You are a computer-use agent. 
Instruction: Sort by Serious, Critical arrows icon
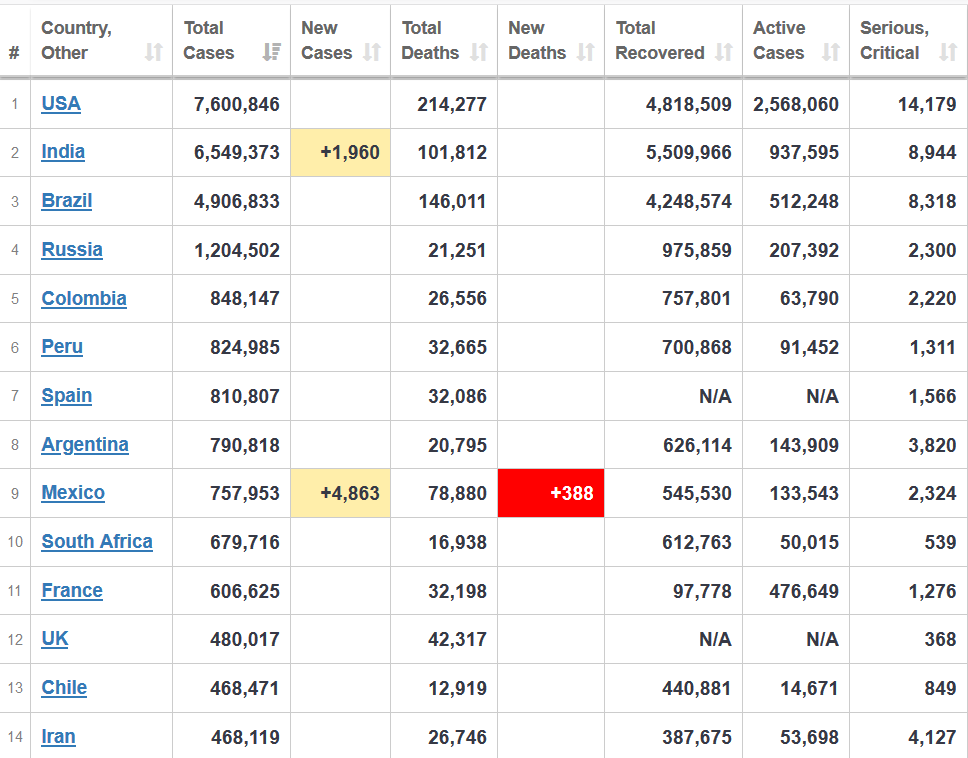point(948,52)
